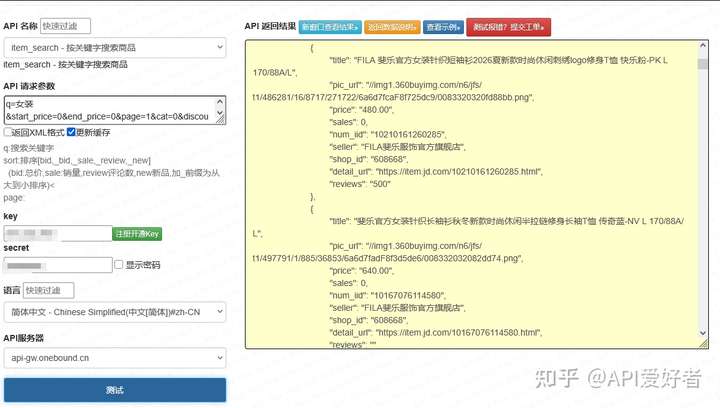
Task: Click the cyan 新窗口查看结果 button
Action: (x=330, y=27)
